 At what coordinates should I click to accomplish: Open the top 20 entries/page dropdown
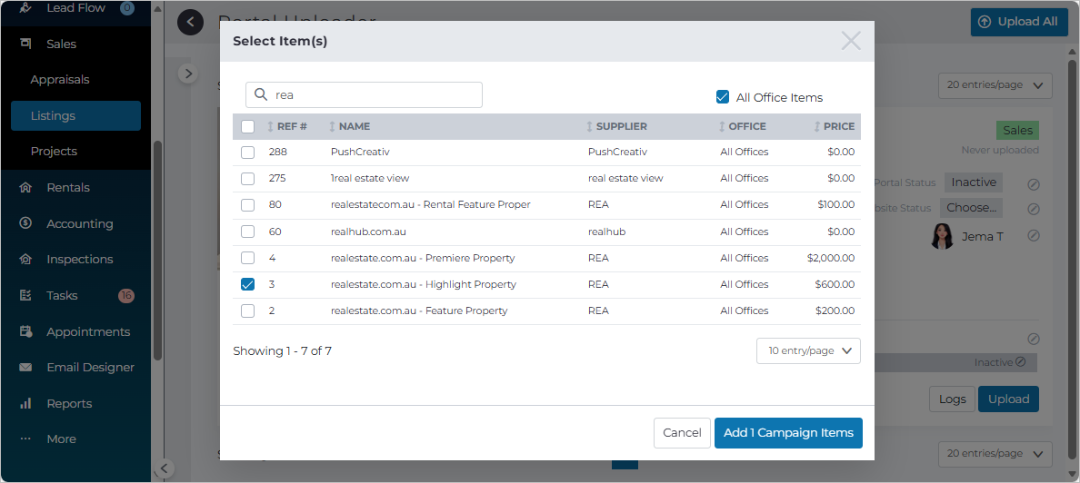click(995, 85)
